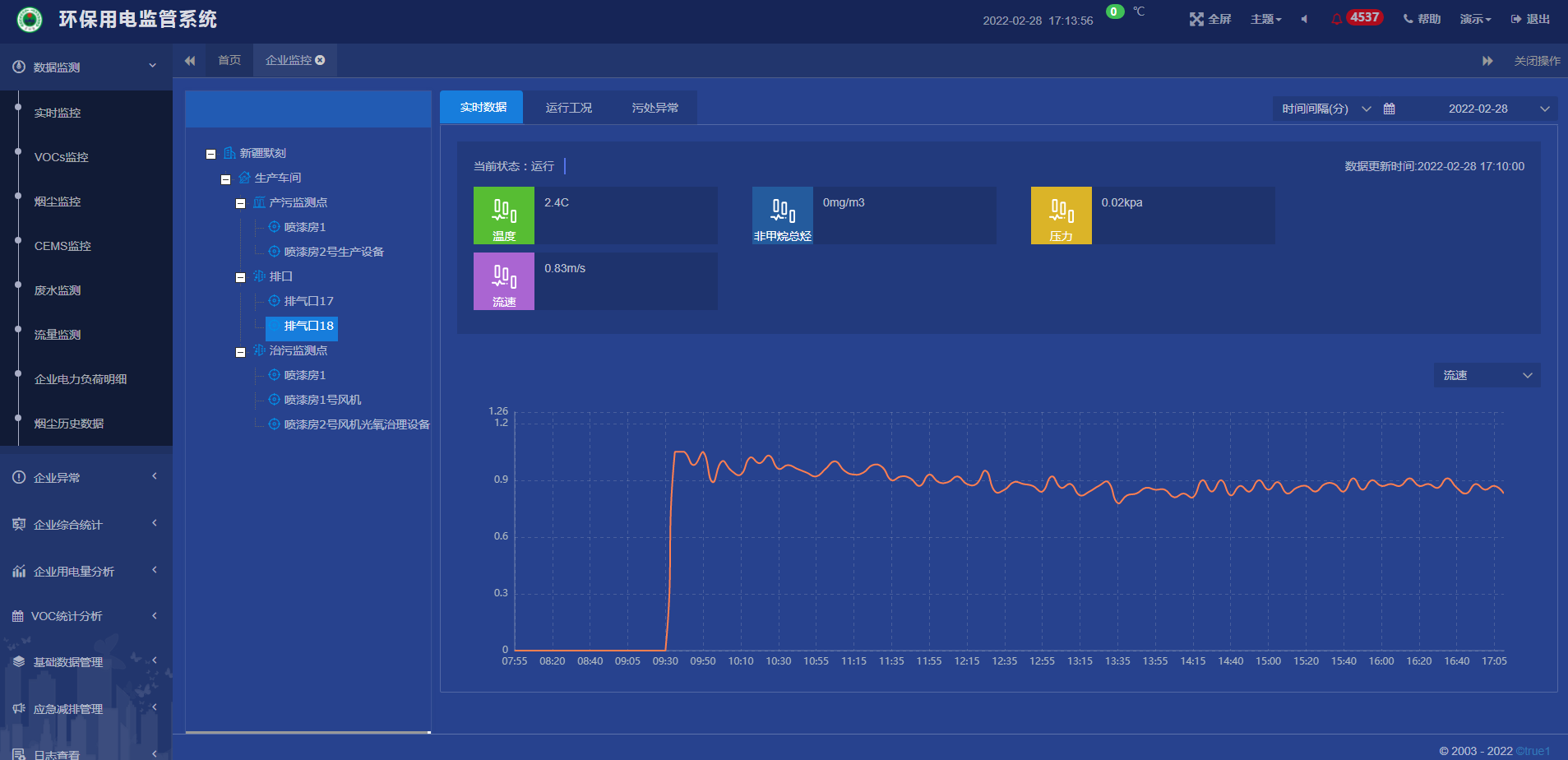Open the 流速 chart metric dropdown
The width and height of the screenshot is (1568, 760).
(x=1487, y=375)
